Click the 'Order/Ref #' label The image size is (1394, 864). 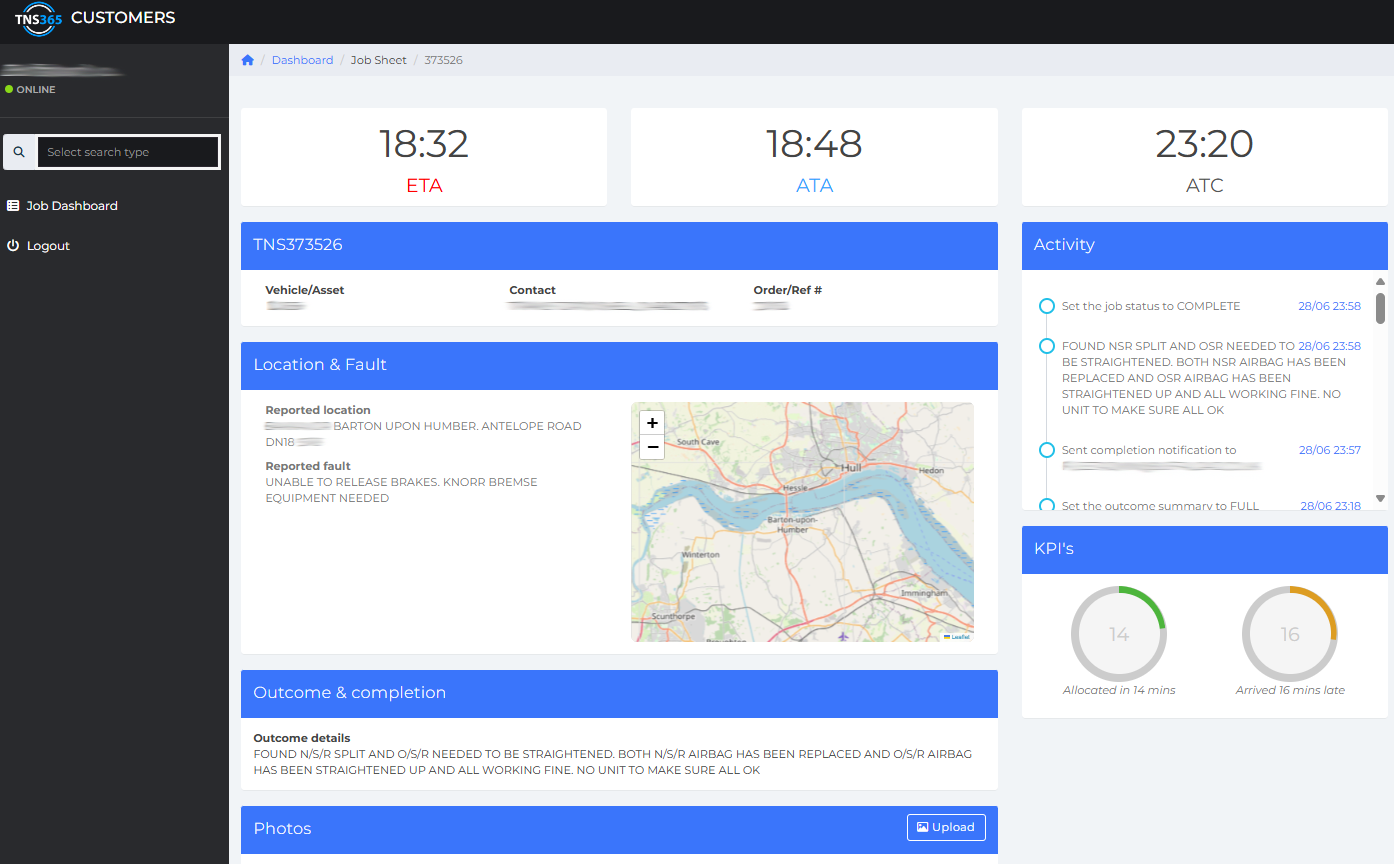(x=788, y=290)
